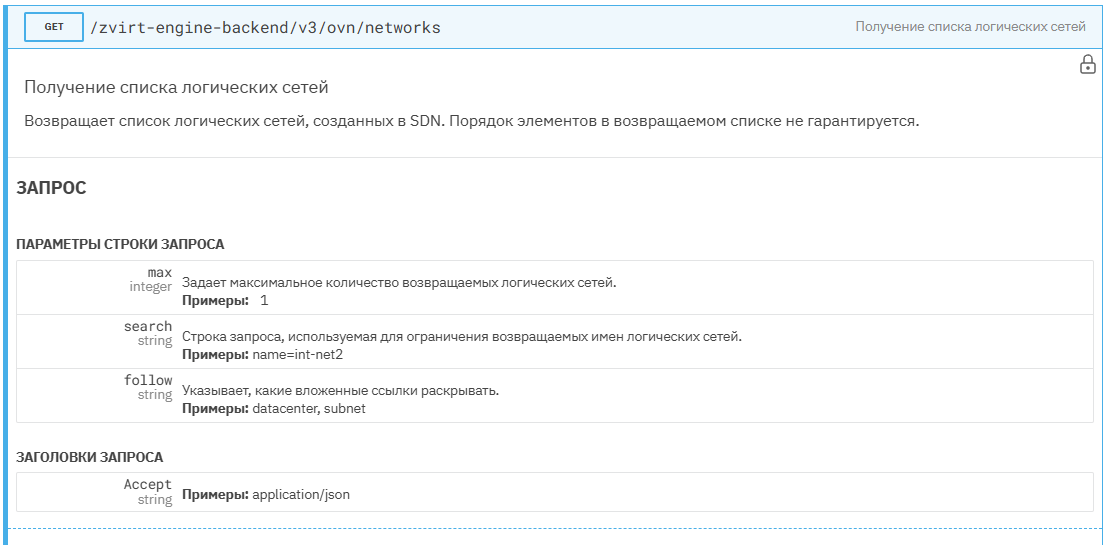Click the 'ЗАГОЛОВКИ ЗАПРОСА' heading
This screenshot has height=545, width=1111.
pos(89,457)
